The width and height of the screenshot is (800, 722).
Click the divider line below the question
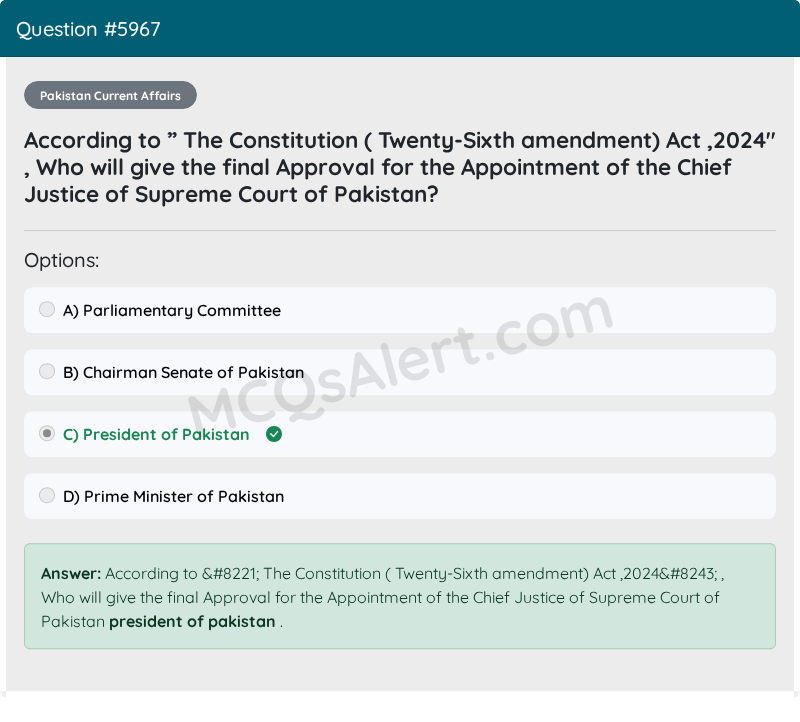tap(400, 231)
